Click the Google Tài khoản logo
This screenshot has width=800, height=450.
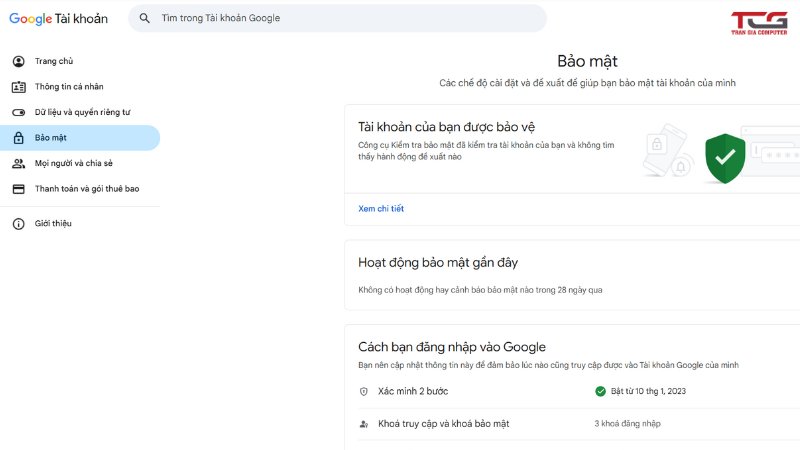[x=59, y=19]
